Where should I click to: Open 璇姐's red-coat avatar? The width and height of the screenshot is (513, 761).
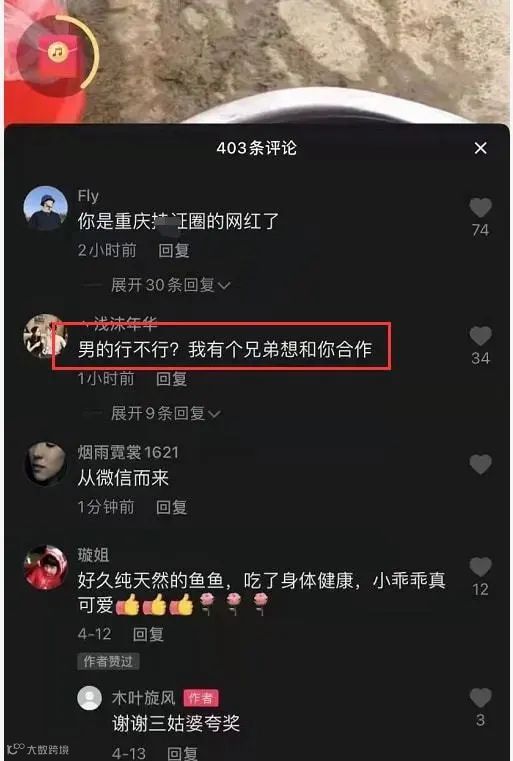click(46, 567)
